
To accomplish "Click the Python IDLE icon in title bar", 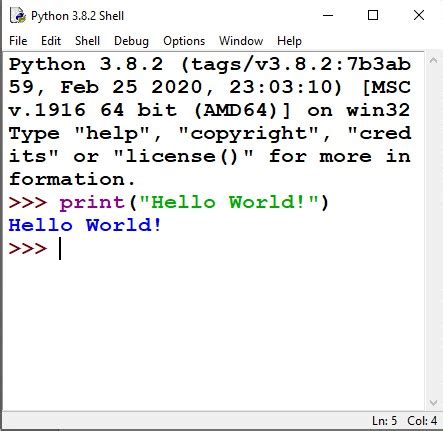I will coord(18,15).
